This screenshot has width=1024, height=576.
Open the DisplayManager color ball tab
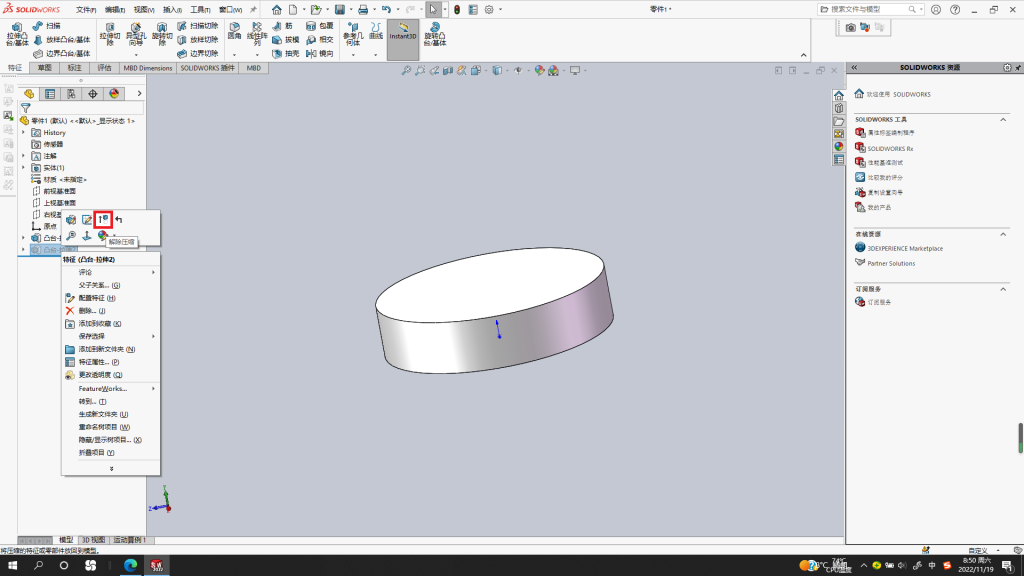tap(114, 94)
